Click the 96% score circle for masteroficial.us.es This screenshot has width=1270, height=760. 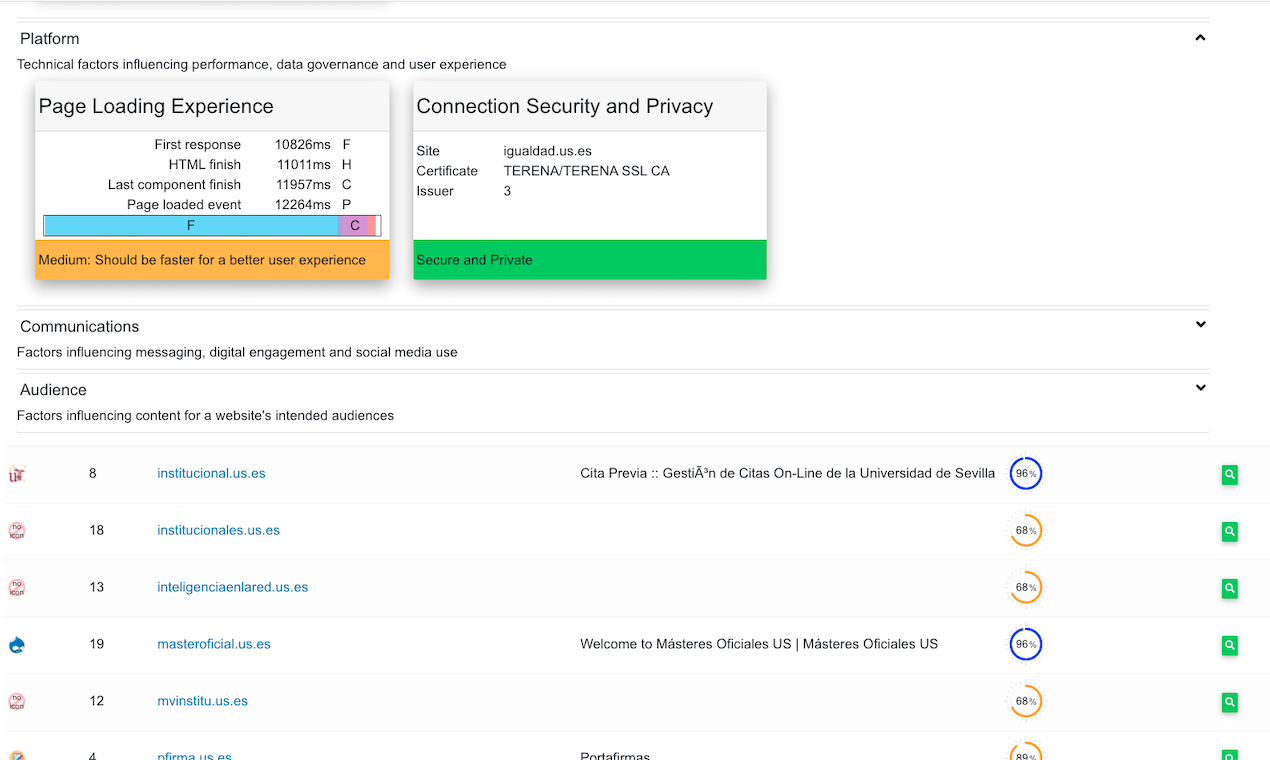(1026, 644)
